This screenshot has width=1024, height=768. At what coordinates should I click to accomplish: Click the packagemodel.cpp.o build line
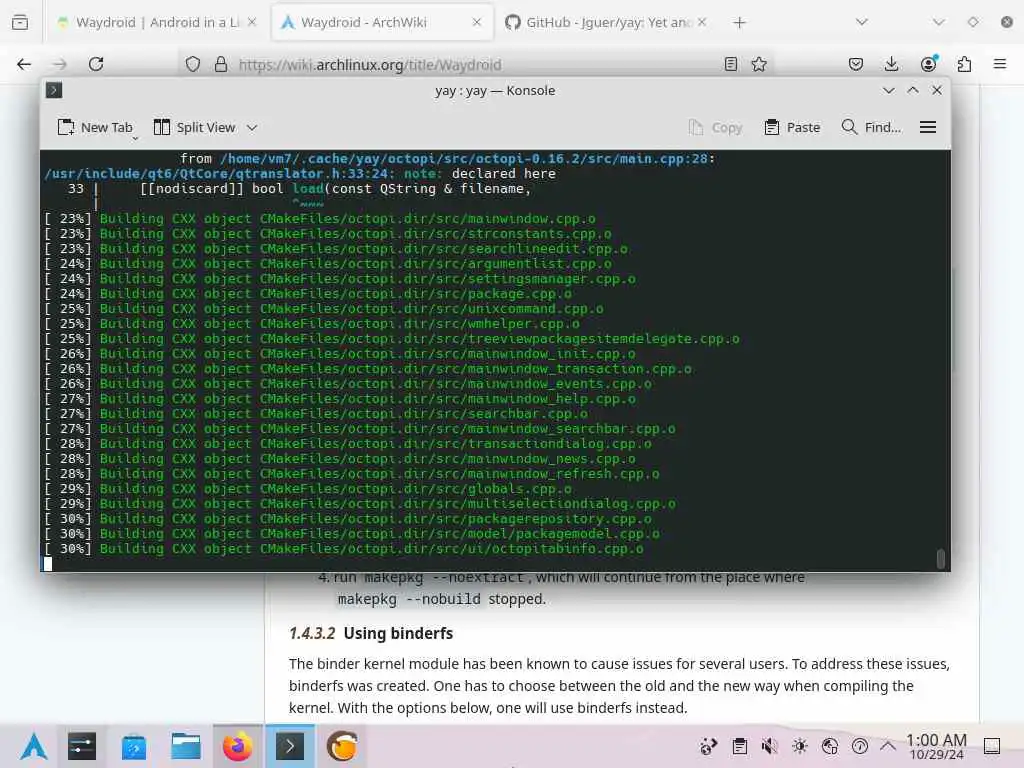[x=352, y=534]
